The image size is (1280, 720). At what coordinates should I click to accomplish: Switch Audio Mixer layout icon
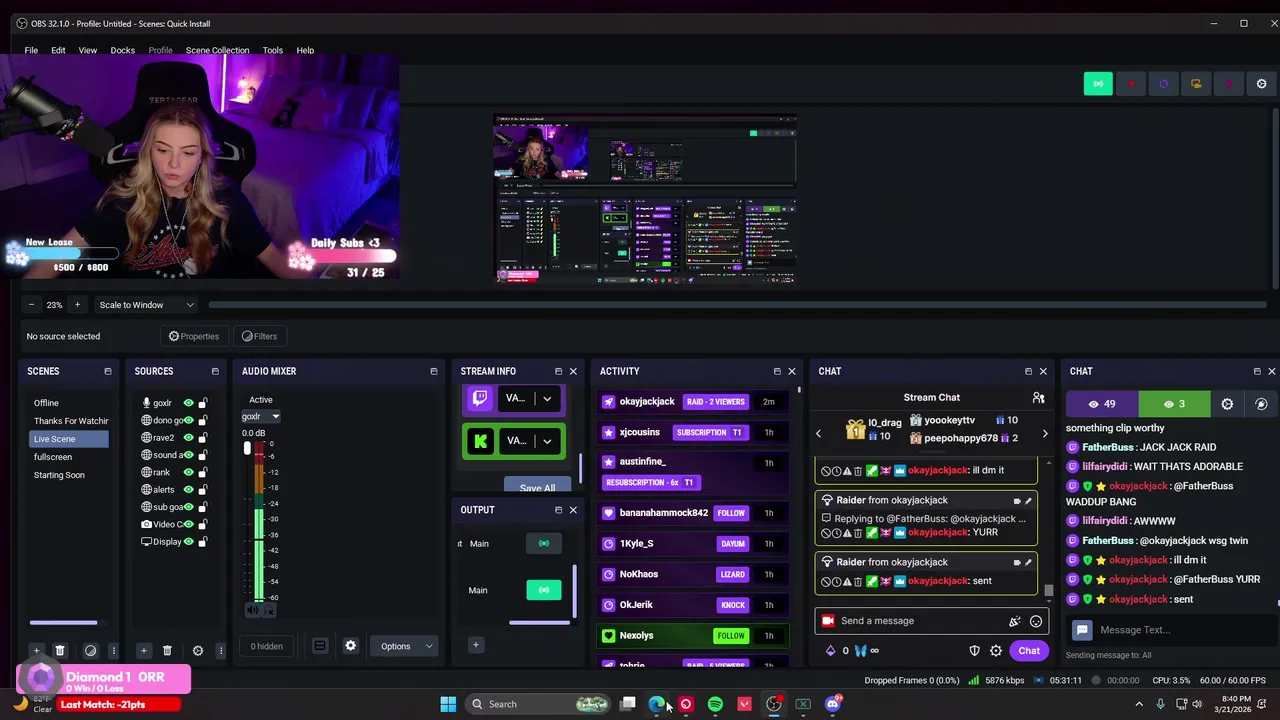320,646
